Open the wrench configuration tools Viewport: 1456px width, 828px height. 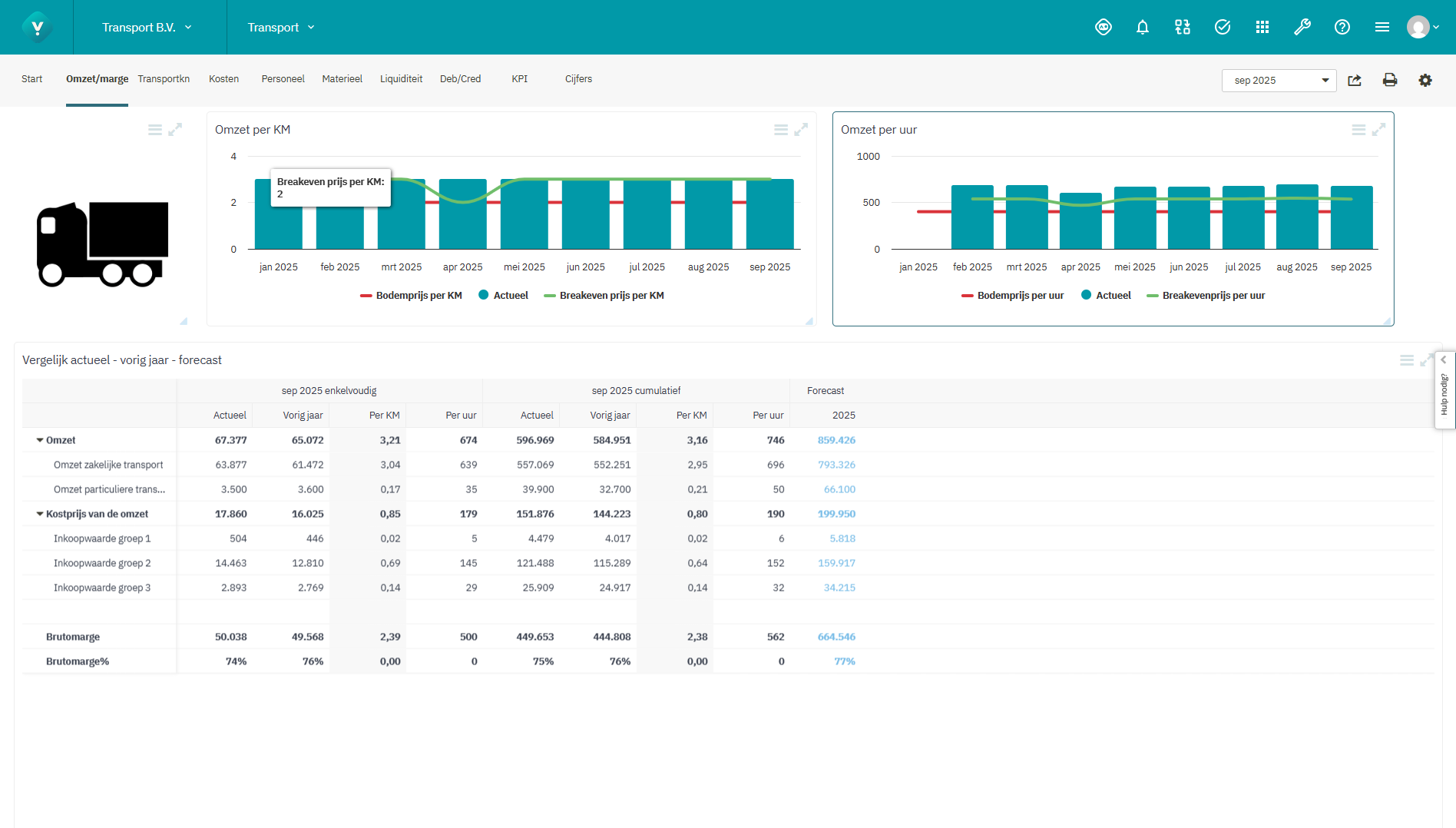pos(1302,27)
